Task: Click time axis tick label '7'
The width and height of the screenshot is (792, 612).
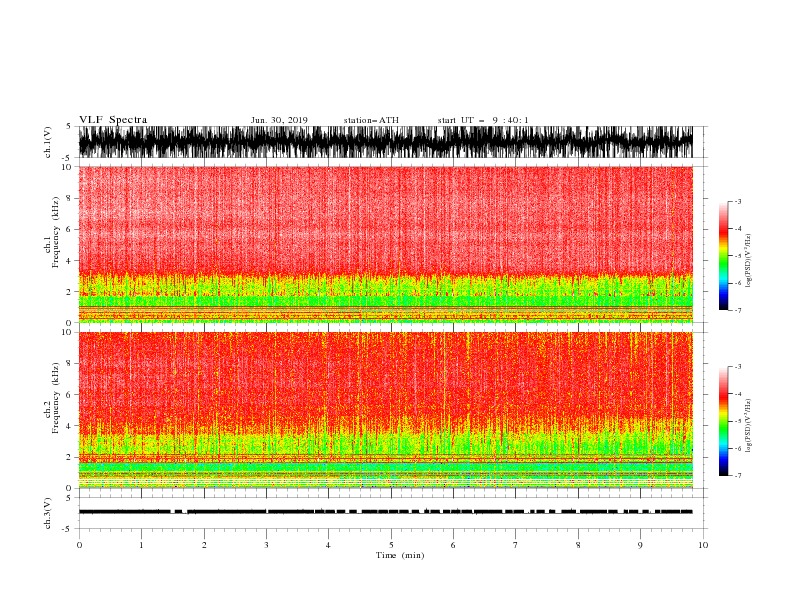Action: pyautogui.click(x=516, y=545)
